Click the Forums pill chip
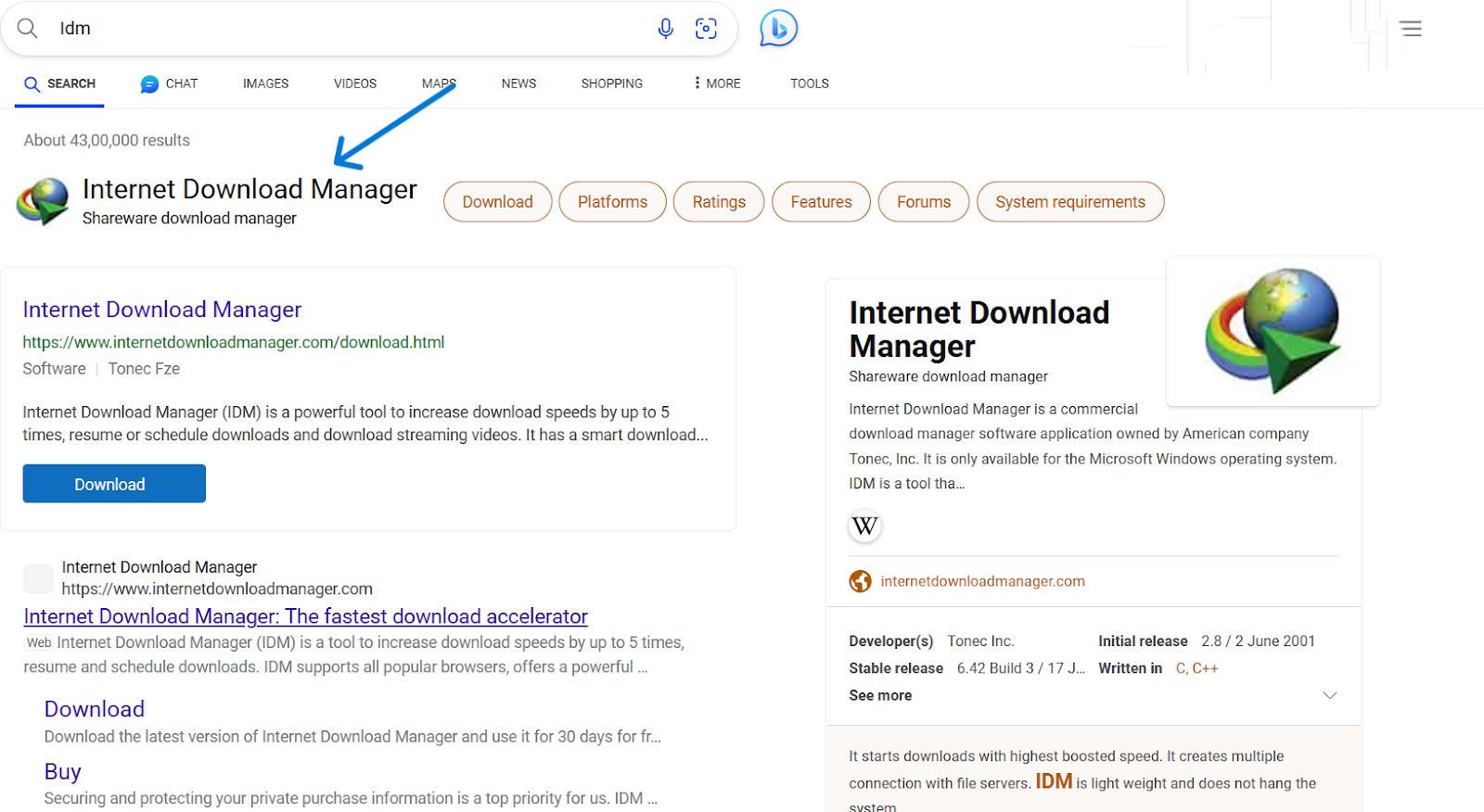The width and height of the screenshot is (1484, 812). pos(924,202)
